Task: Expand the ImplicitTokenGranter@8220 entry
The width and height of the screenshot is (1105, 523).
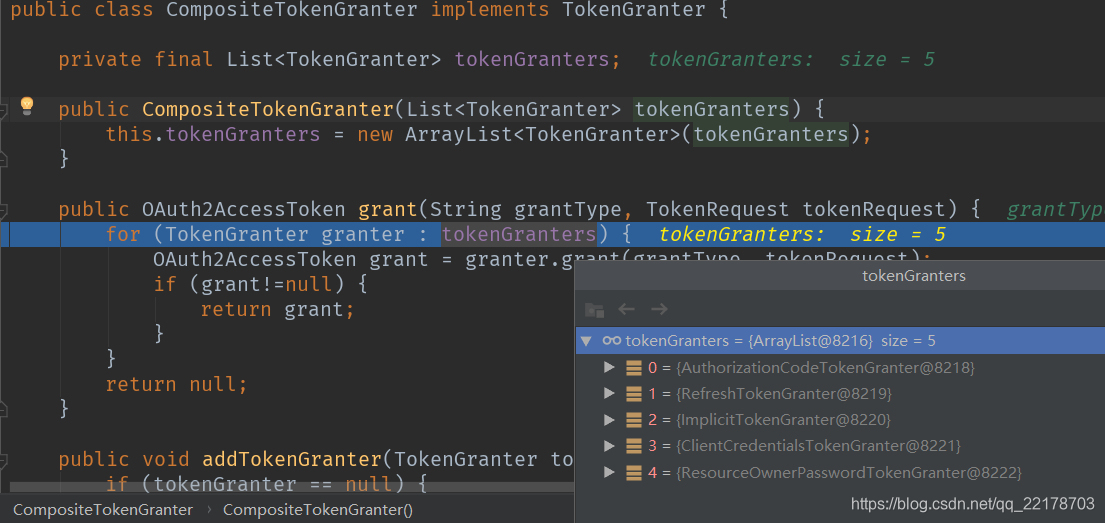Action: pos(610,420)
